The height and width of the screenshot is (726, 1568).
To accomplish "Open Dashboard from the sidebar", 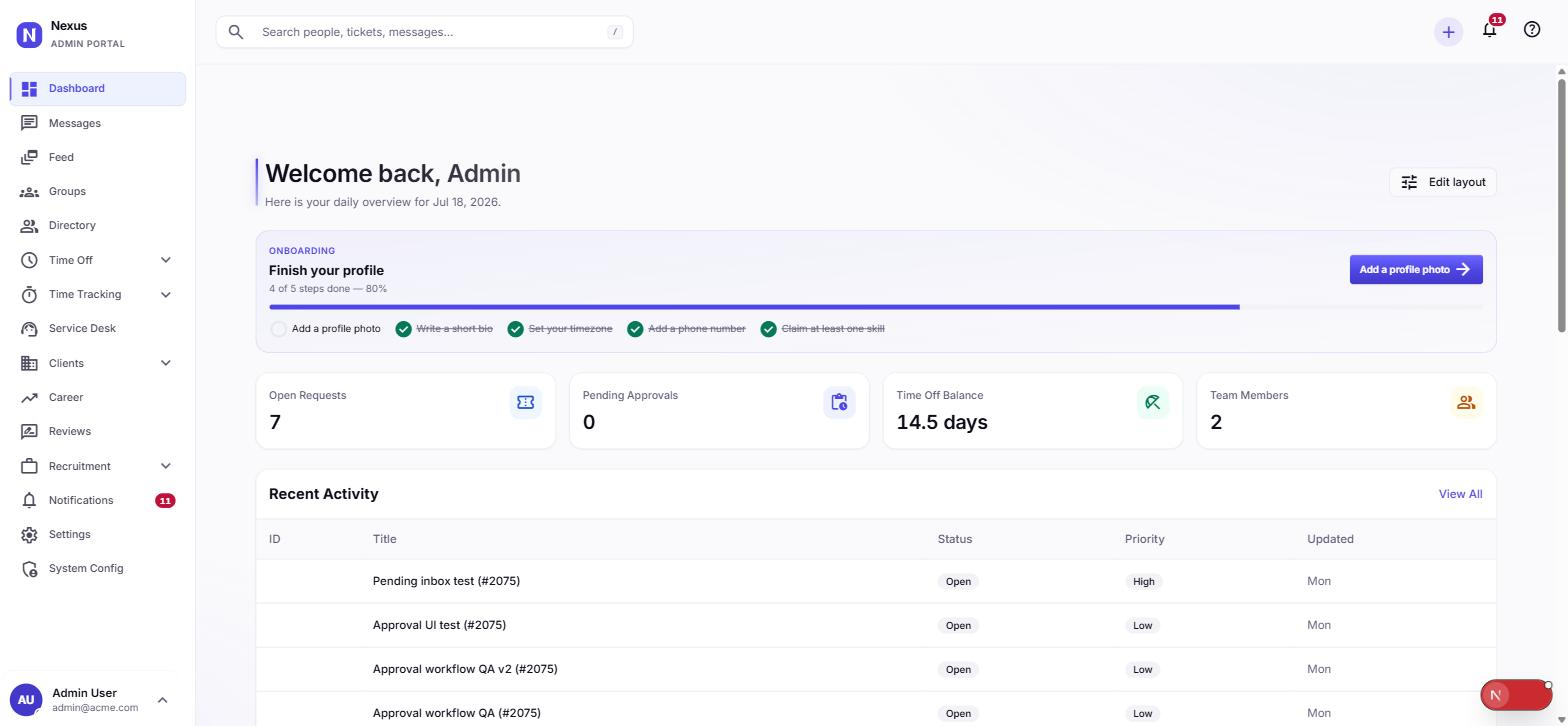I will [x=98, y=88].
